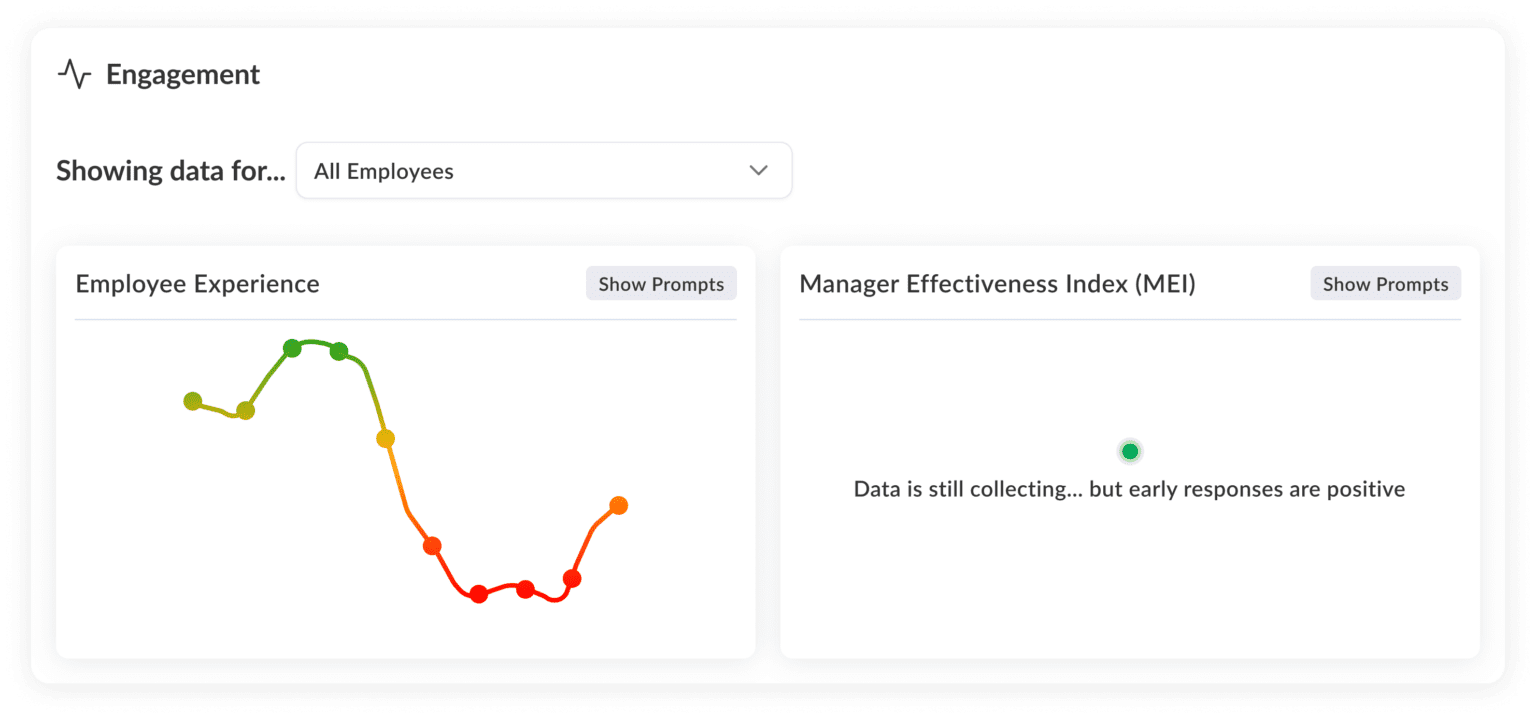The width and height of the screenshot is (1536, 718).
Task: Click the Employee Experience panel title
Action: coord(198,283)
